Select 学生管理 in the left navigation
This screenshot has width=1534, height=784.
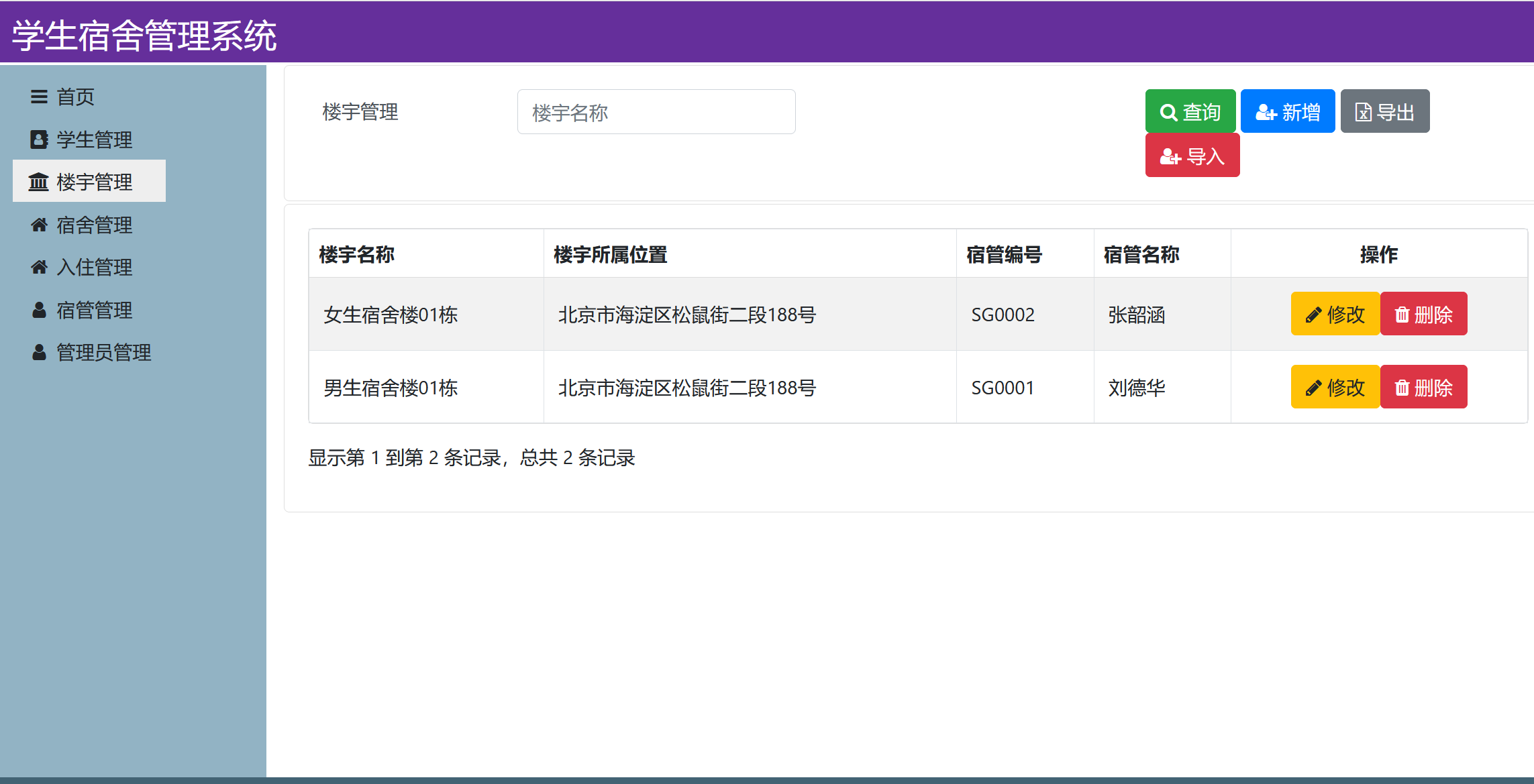pos(94,139)
